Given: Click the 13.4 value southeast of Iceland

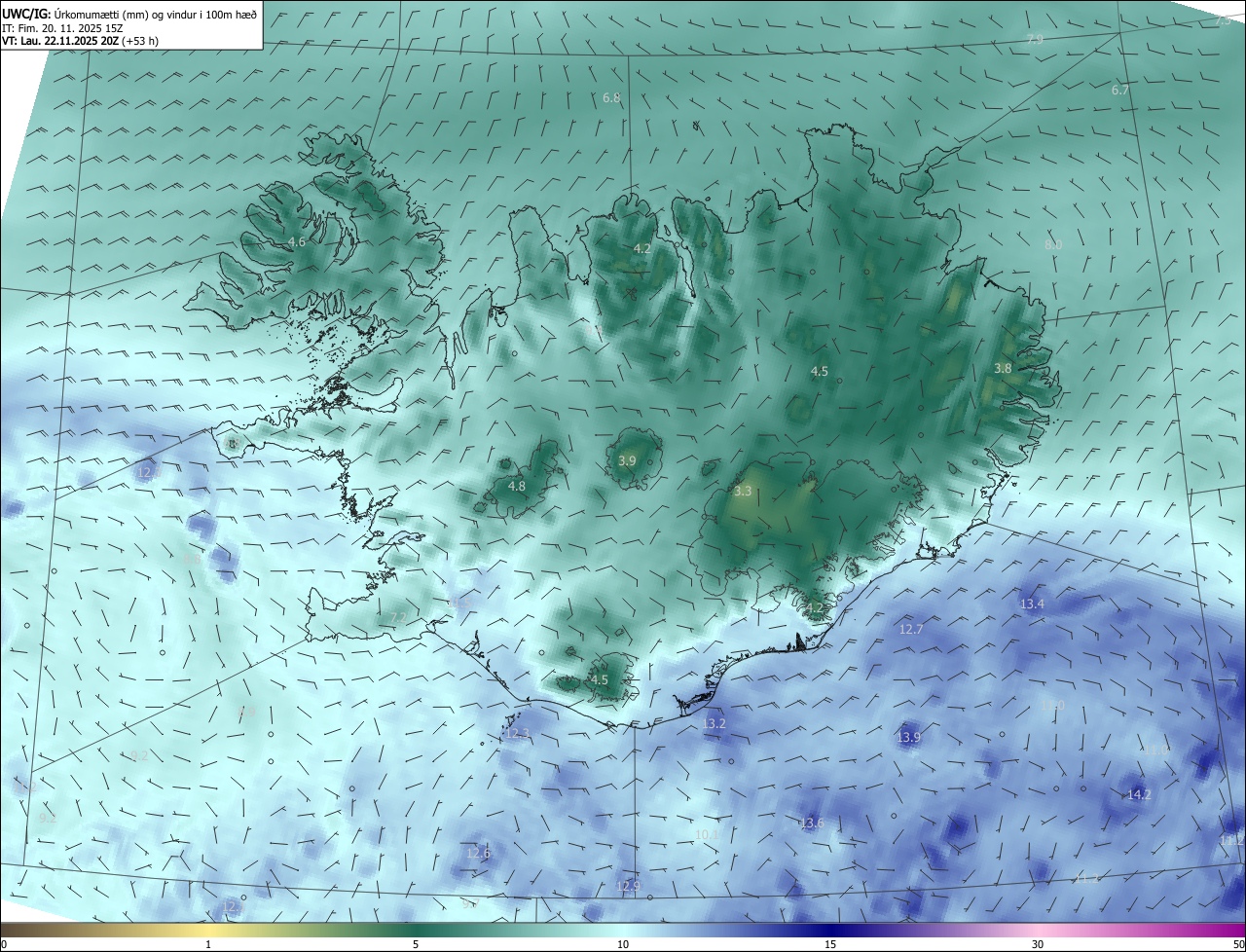Looking at the screenshot, I should pos(1032,604).
